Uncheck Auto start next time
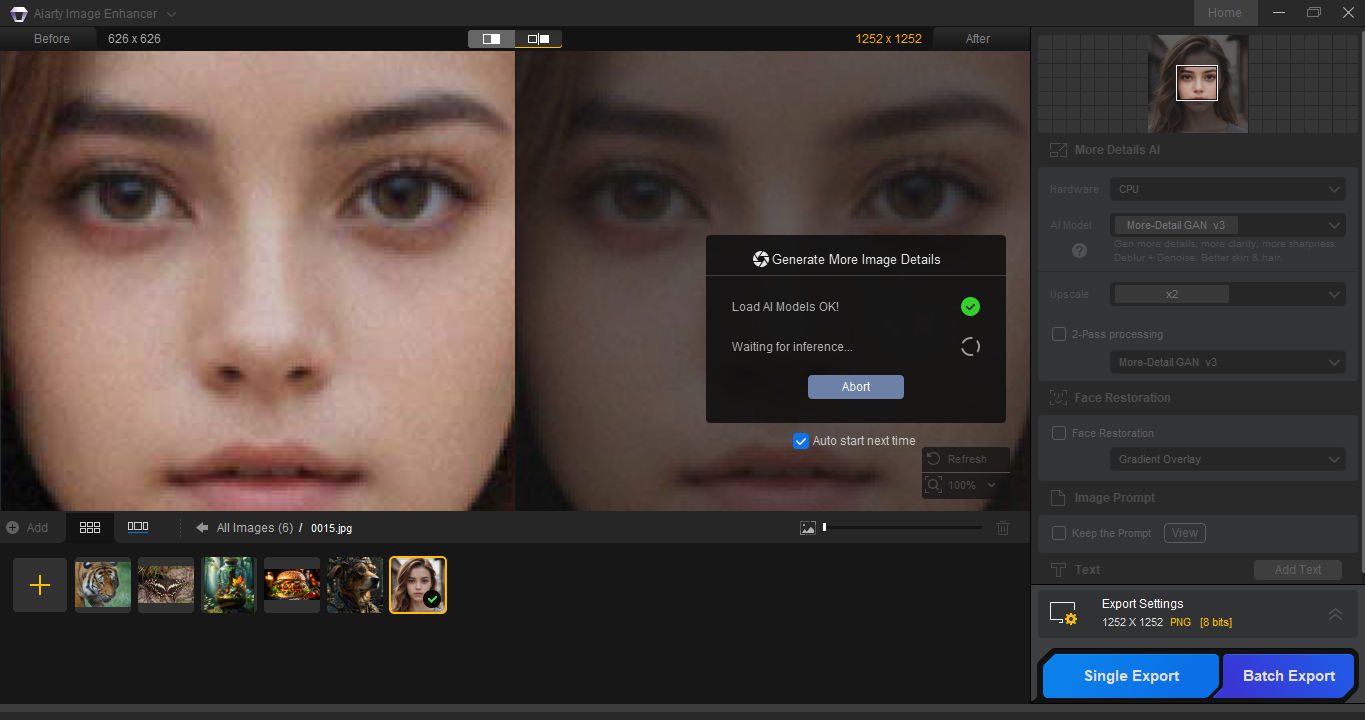Image resolution: width=1365 pixels, height=720 pixels. 800,440
